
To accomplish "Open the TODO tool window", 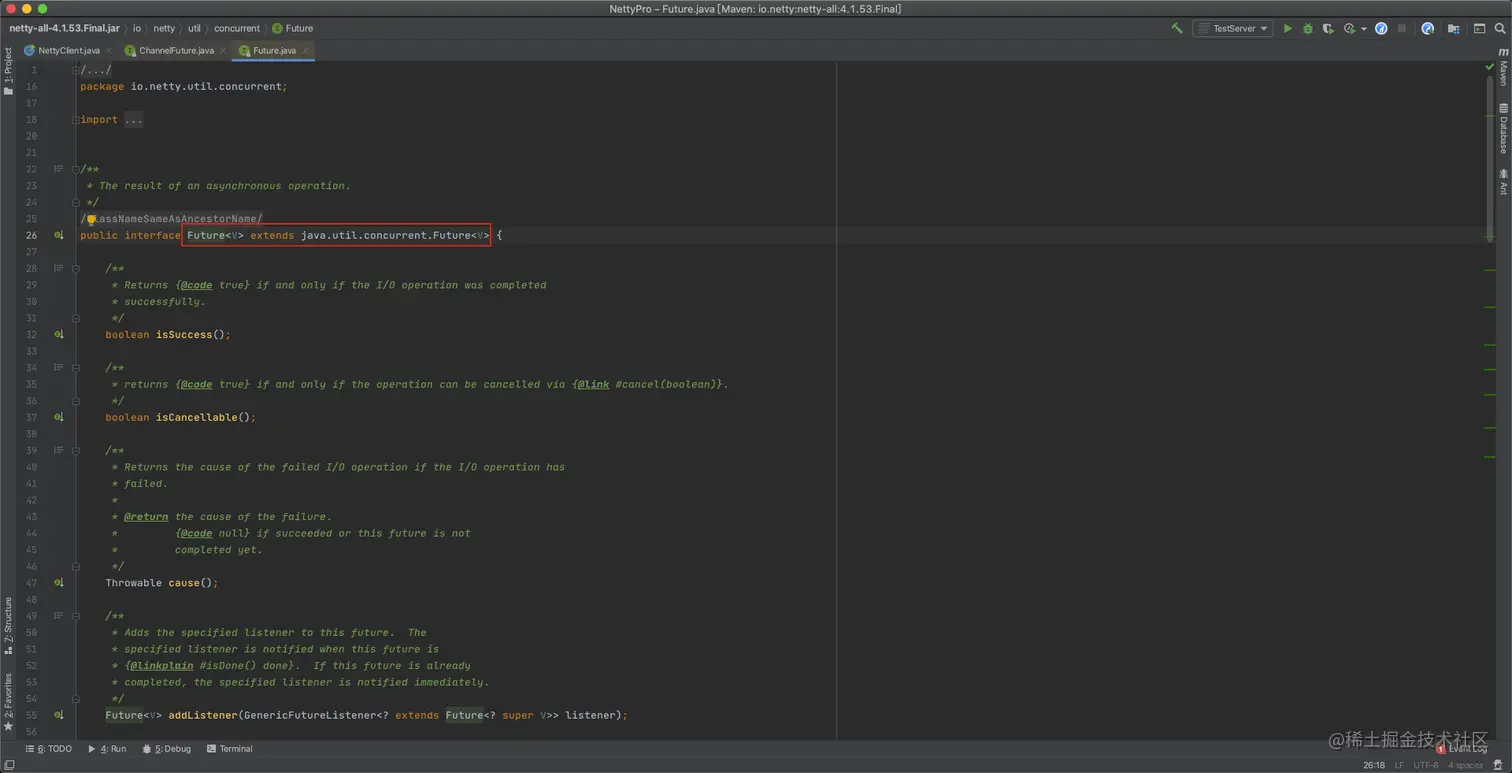I will click(x=47, y=748).
